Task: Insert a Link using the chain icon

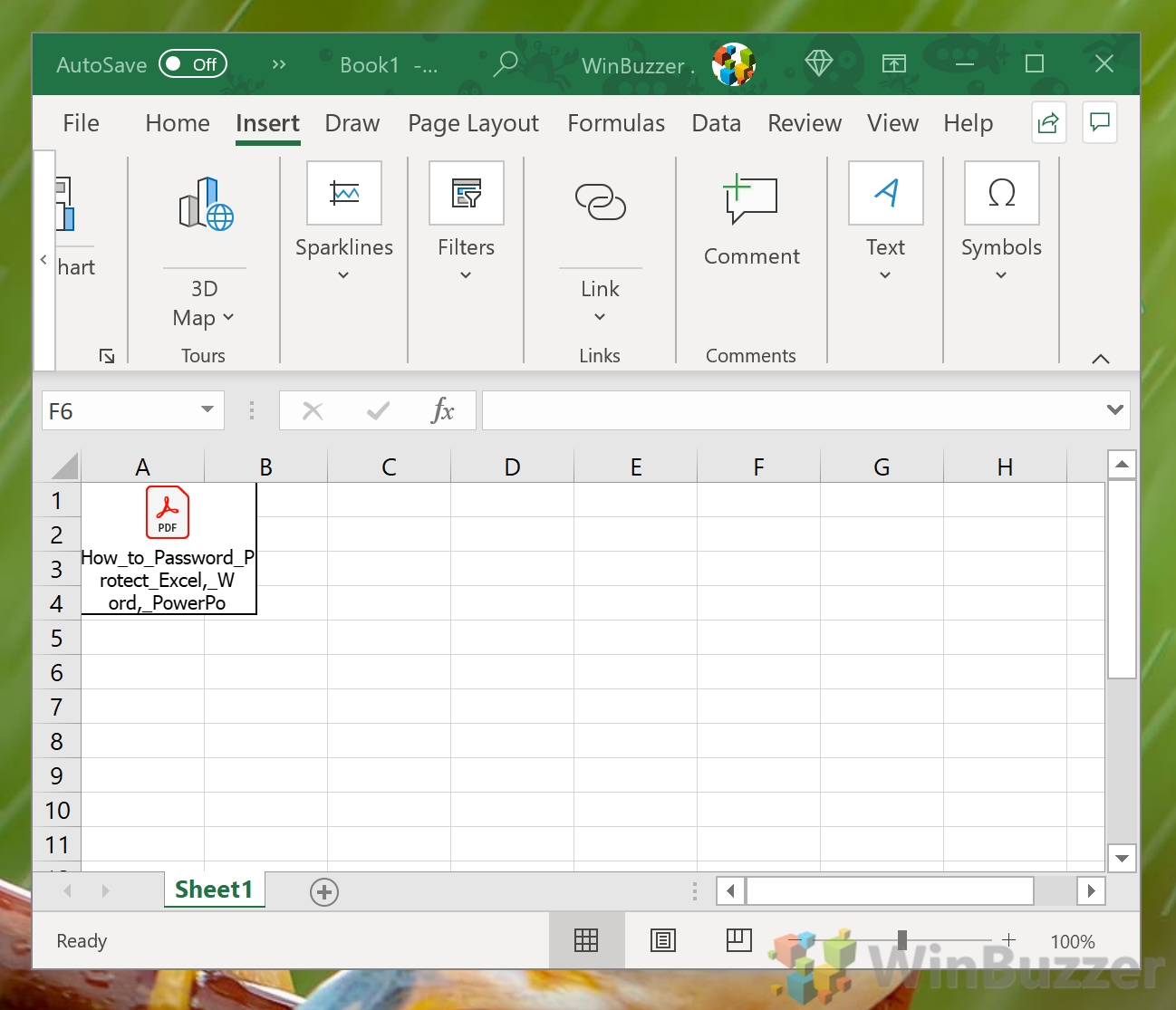Action: pos(600,202)
